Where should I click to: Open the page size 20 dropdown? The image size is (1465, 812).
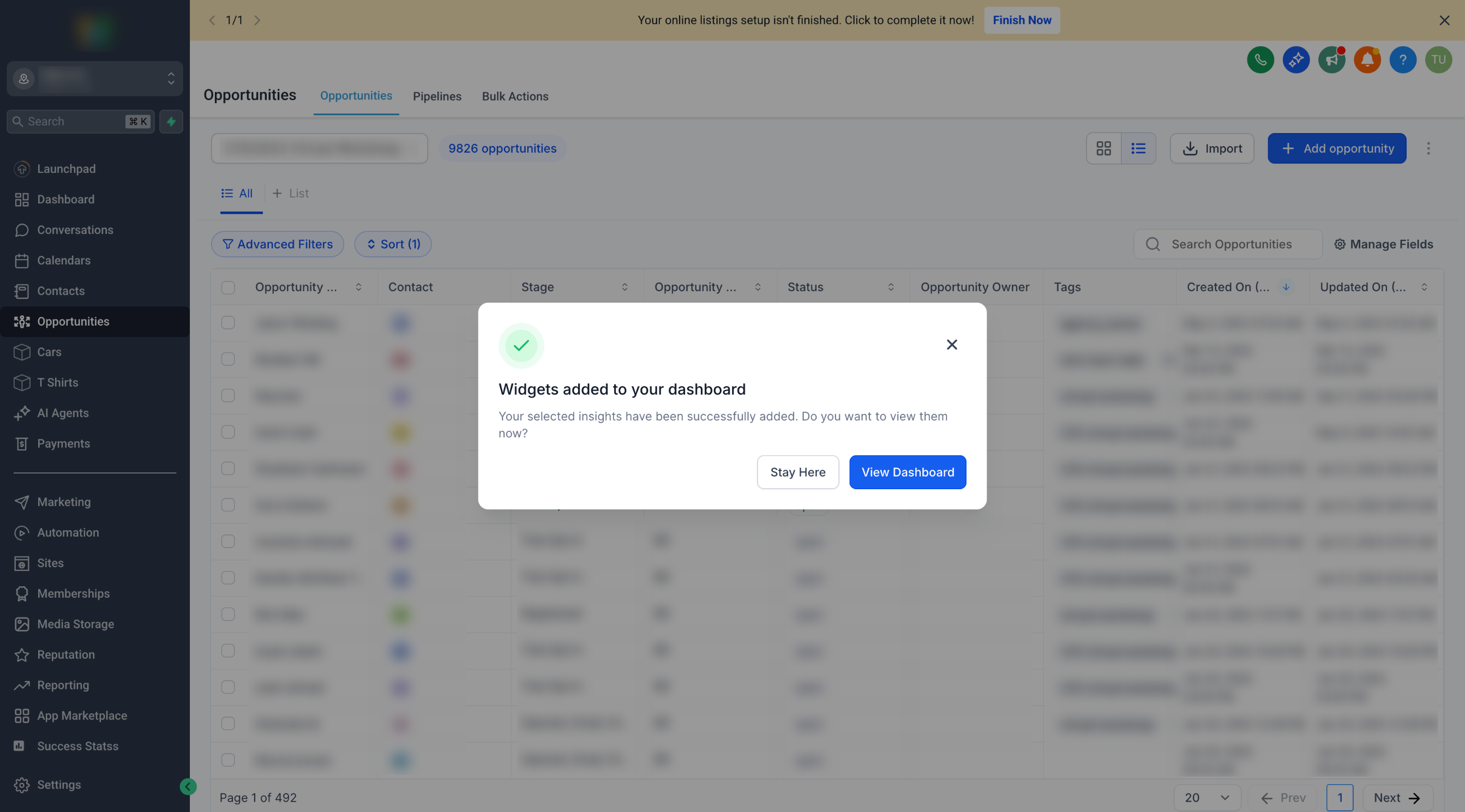point(1207,797)
